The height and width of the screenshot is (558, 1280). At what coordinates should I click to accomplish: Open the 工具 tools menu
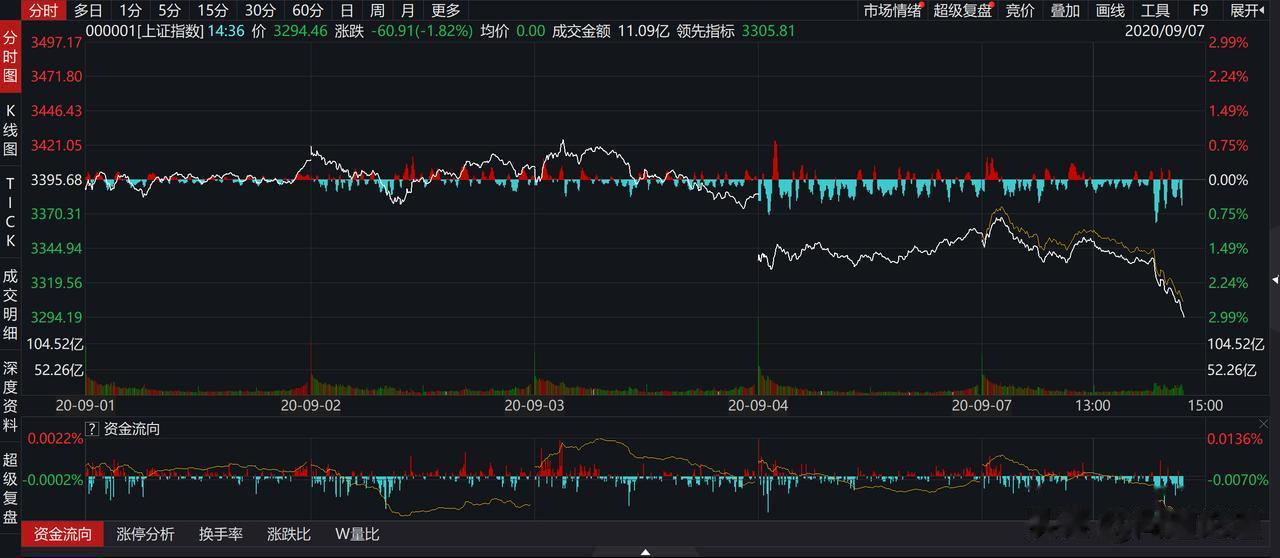point(1155,11)
